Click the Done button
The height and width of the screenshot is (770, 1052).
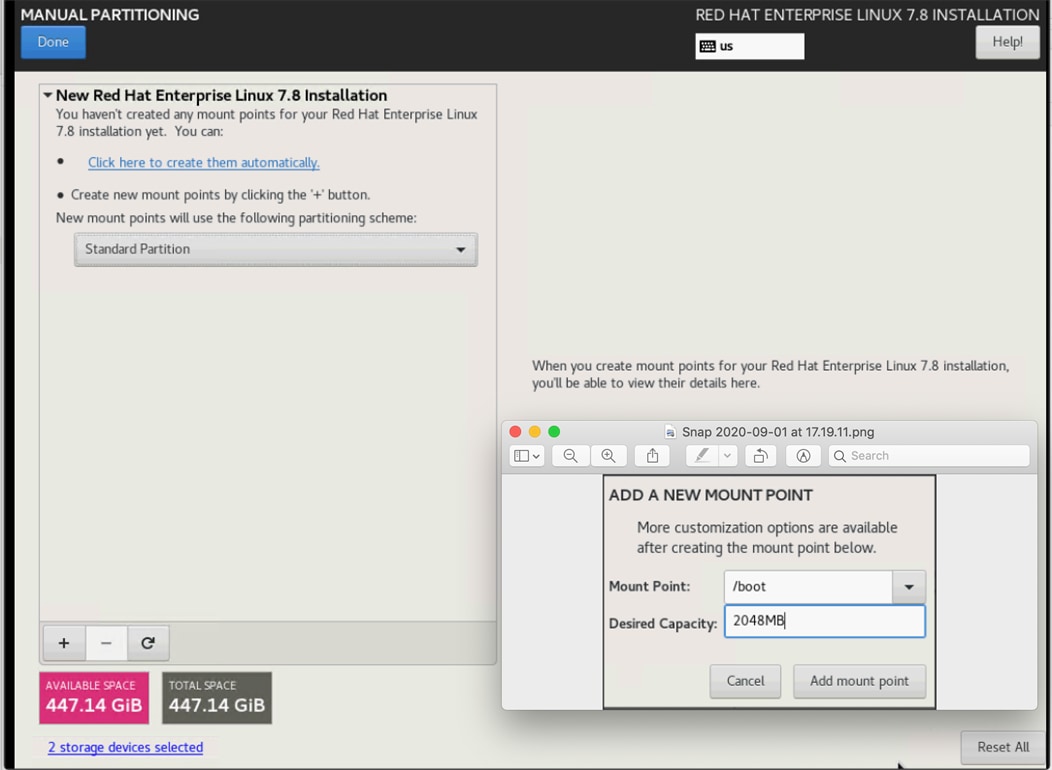point(53,42)
